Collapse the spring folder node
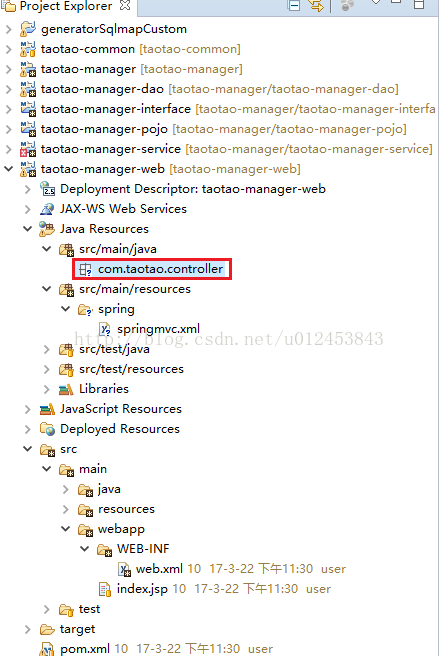The image size is (439, 656). coord(66,309)
